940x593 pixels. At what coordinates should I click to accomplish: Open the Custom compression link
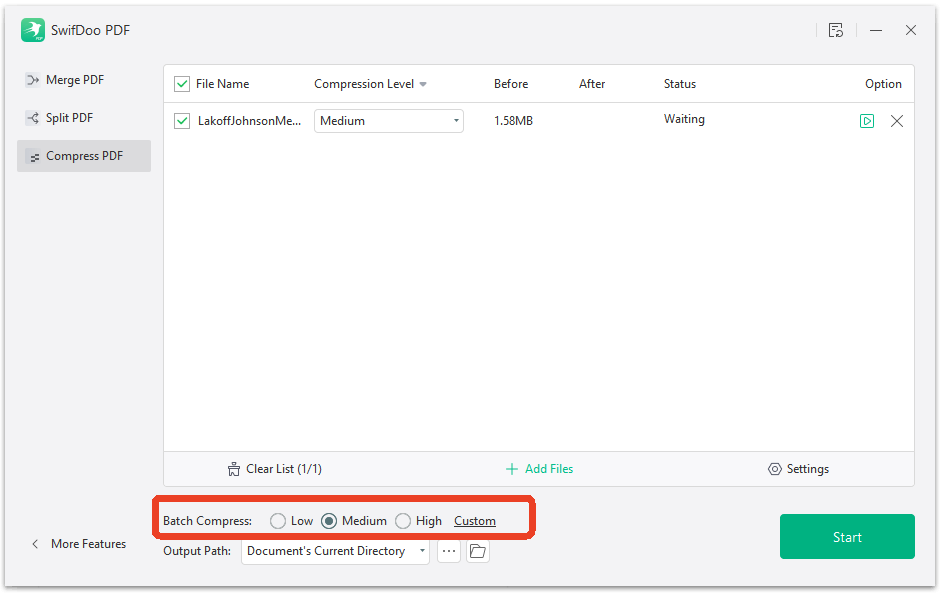[475, 521]
